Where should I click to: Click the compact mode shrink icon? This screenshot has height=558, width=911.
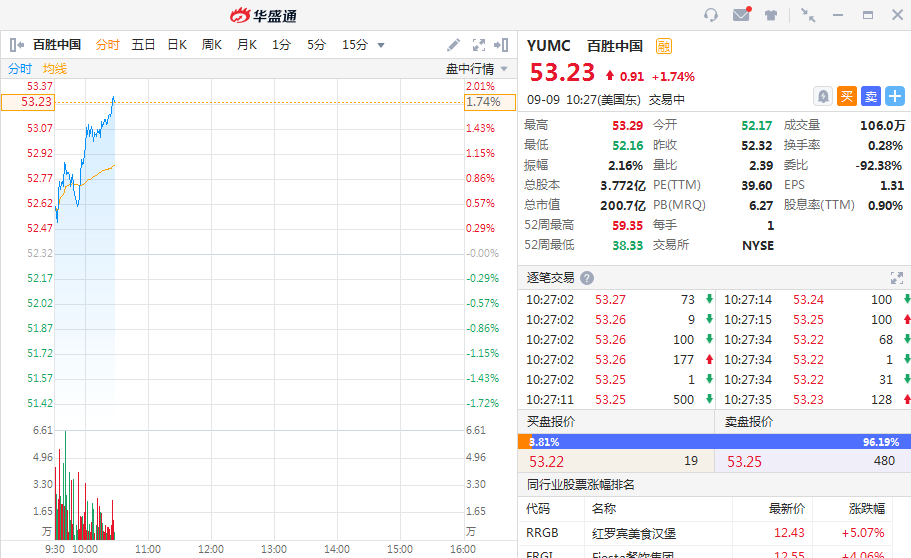[808, 15]
